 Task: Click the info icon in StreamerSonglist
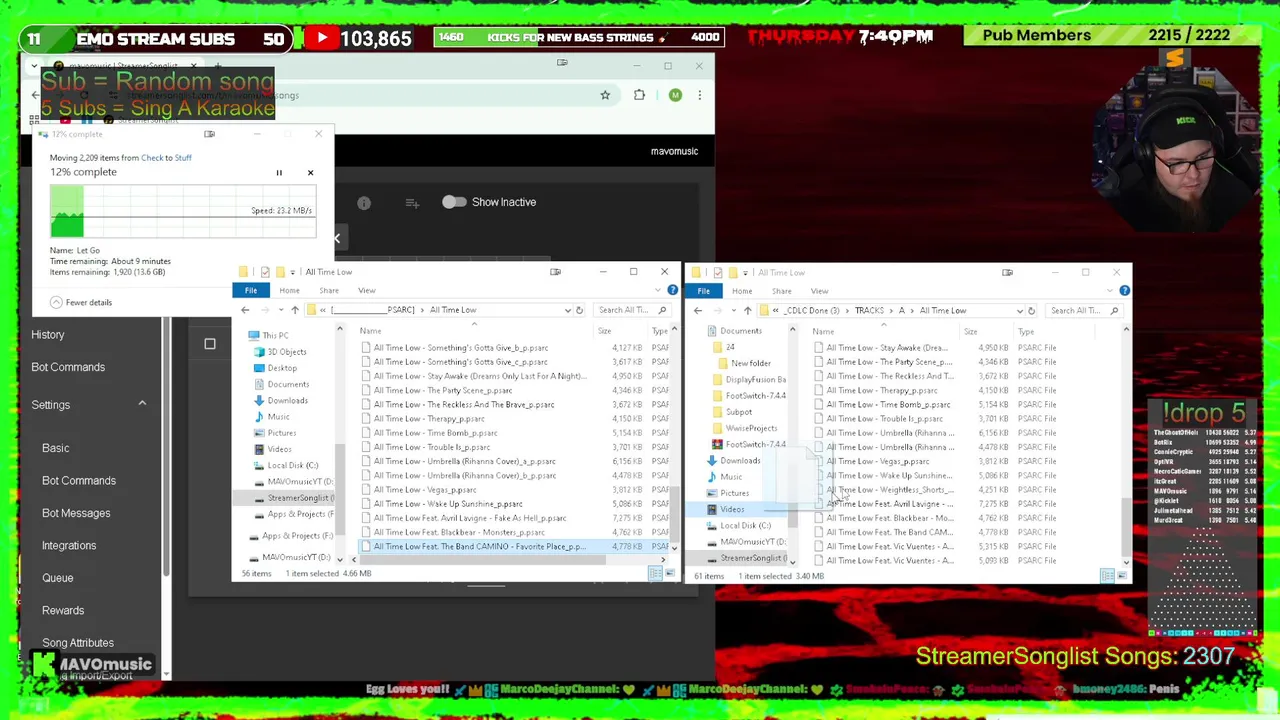364,203
